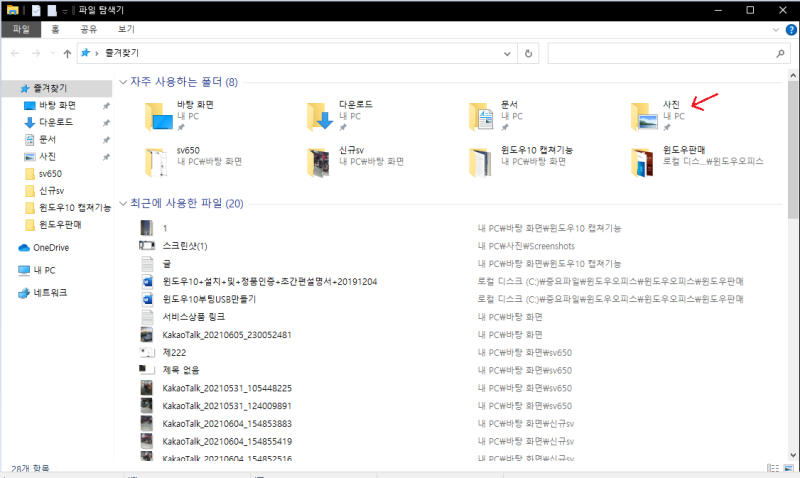
Task: Open the 보기 ribbon tab
Action: coord(126,29)
